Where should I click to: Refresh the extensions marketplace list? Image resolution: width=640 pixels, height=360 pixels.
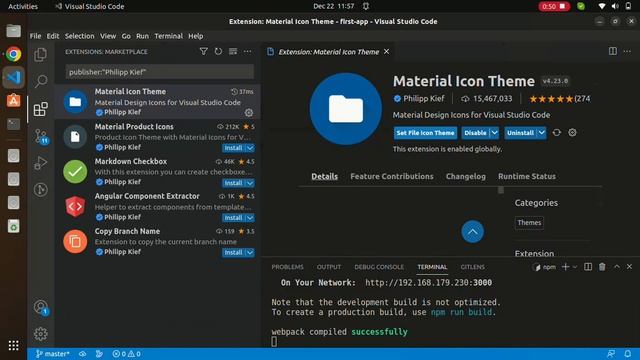(218, 51)
